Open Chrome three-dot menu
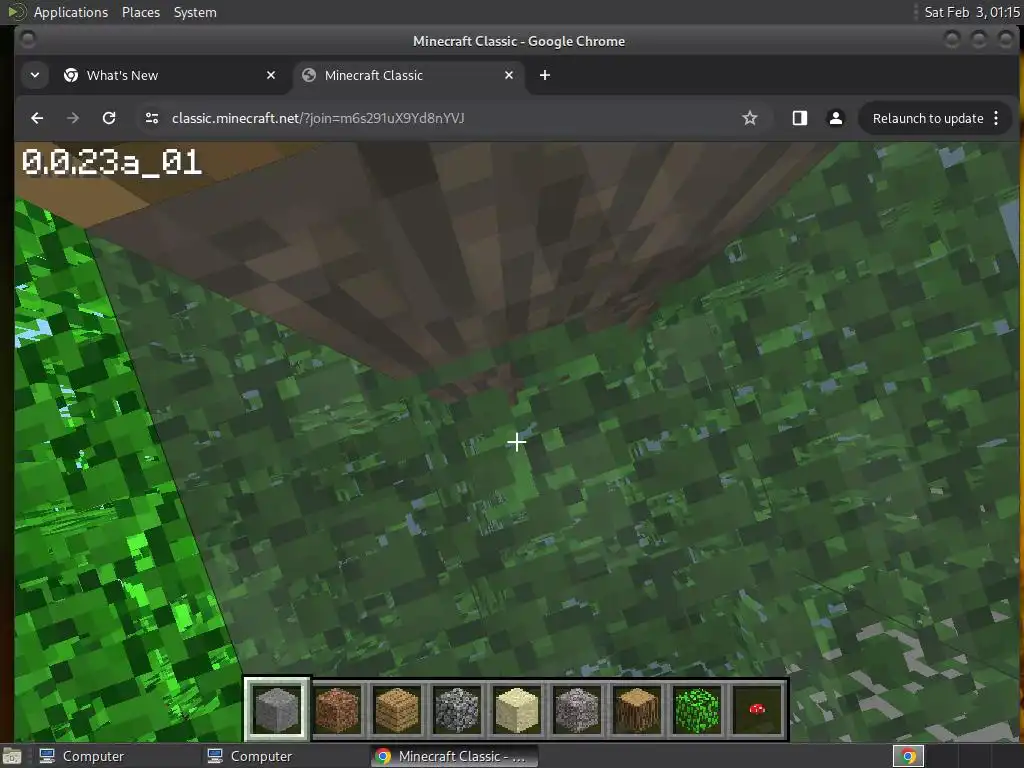This screenshot has height=768, width=1024. pos(997,118)
